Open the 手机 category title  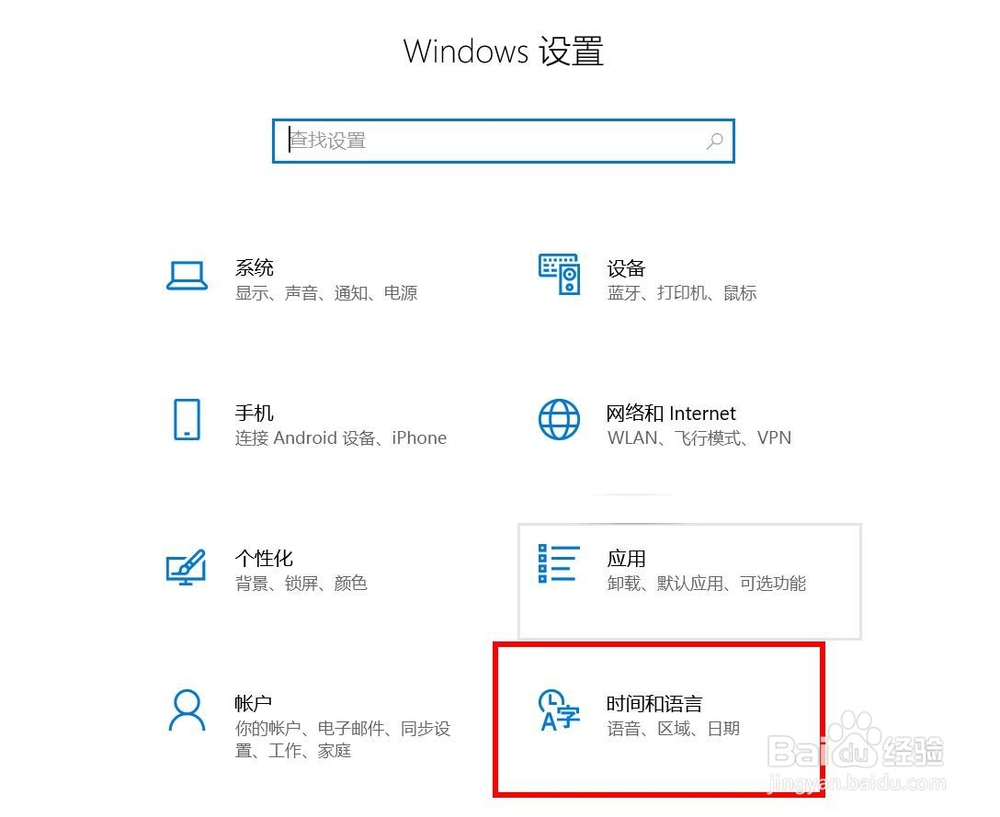pyautogui.click(x=254, y=413)
